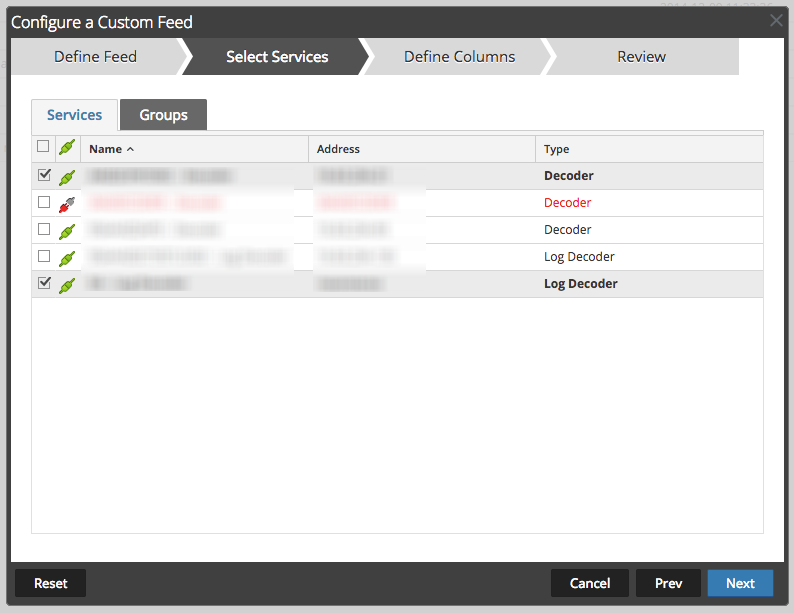The height and width of the screenshot is (613, 794).
Task: Click green plug icon of third row Decoder
Action: (67, 230)
